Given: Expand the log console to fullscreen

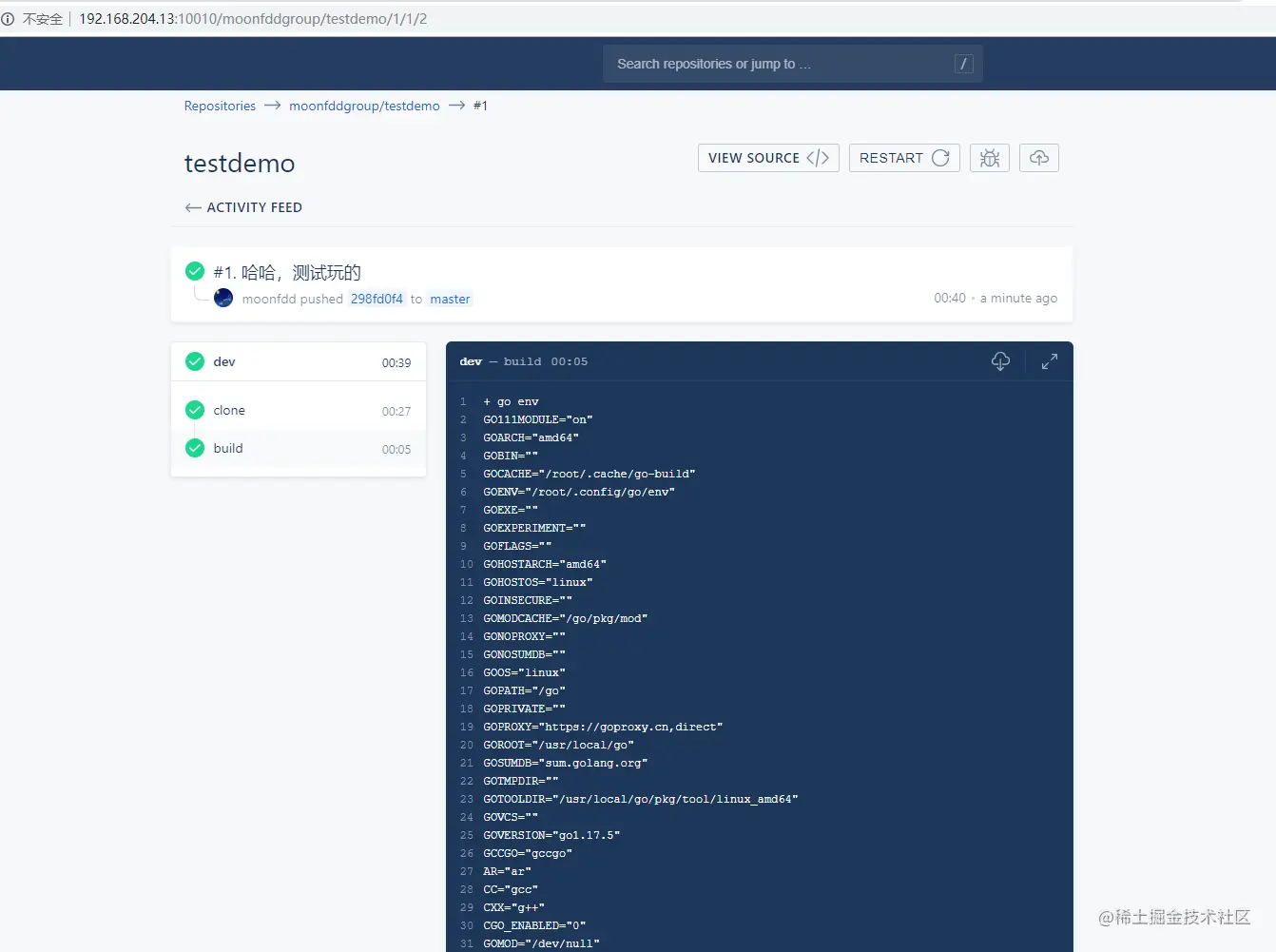Looking at the screenshot, I should 1049,361.
